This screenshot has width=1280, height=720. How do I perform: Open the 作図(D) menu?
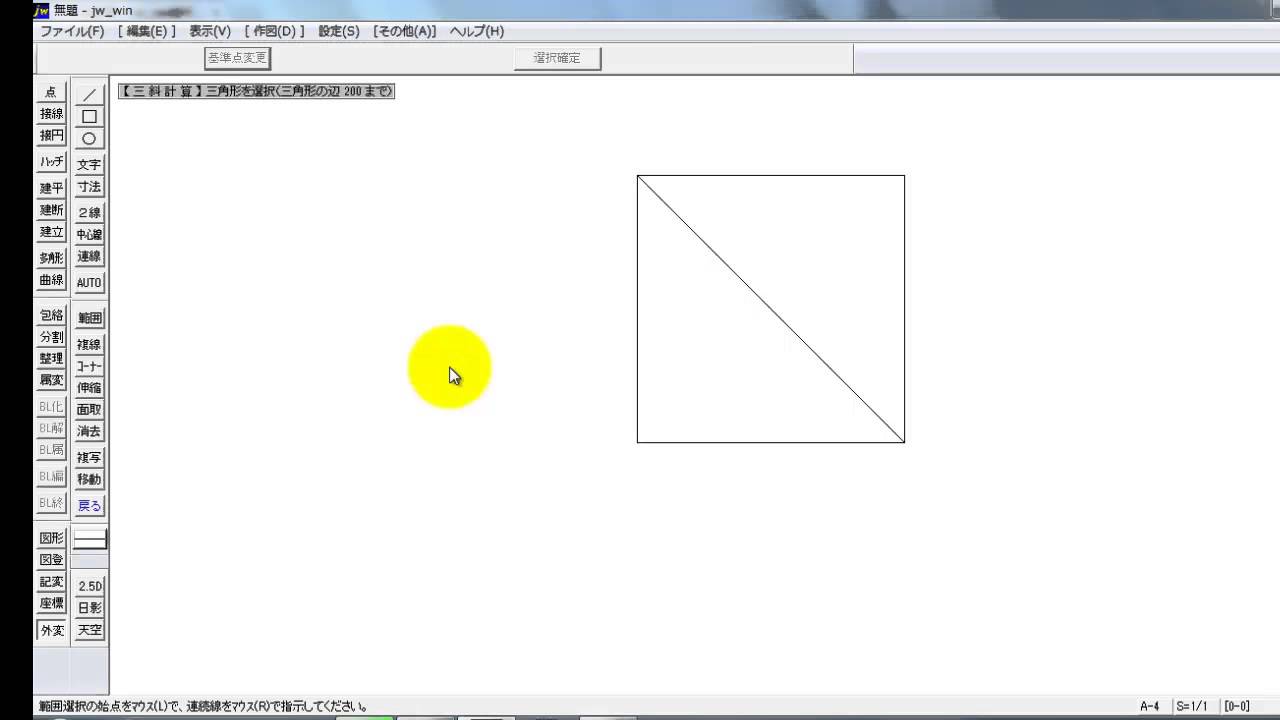coord(275,32)
